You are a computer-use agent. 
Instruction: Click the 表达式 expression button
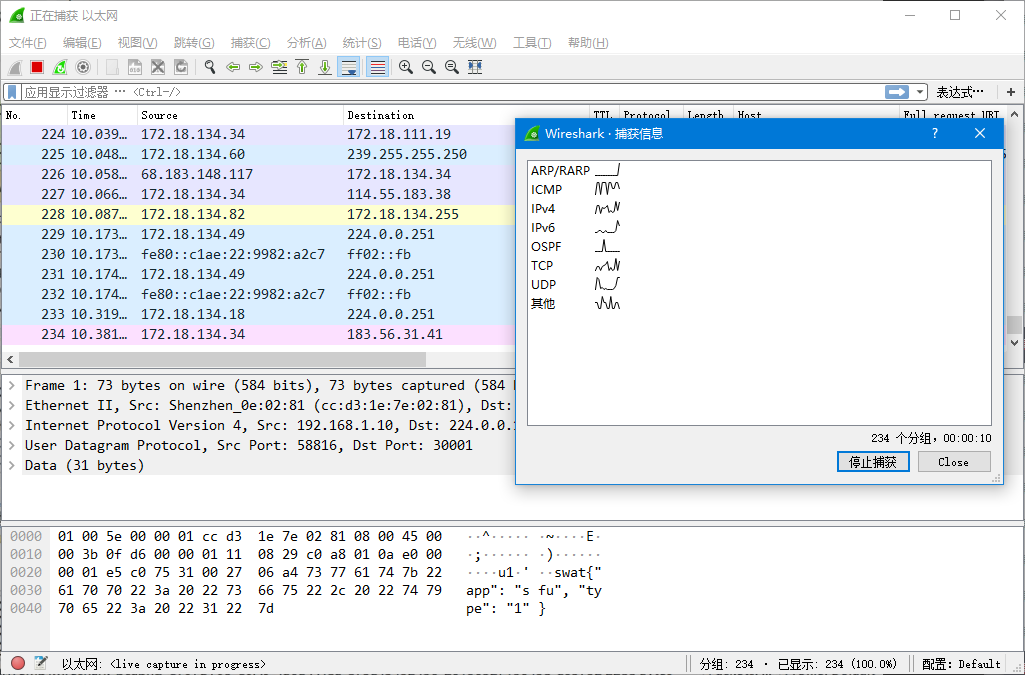pos(960,92)
